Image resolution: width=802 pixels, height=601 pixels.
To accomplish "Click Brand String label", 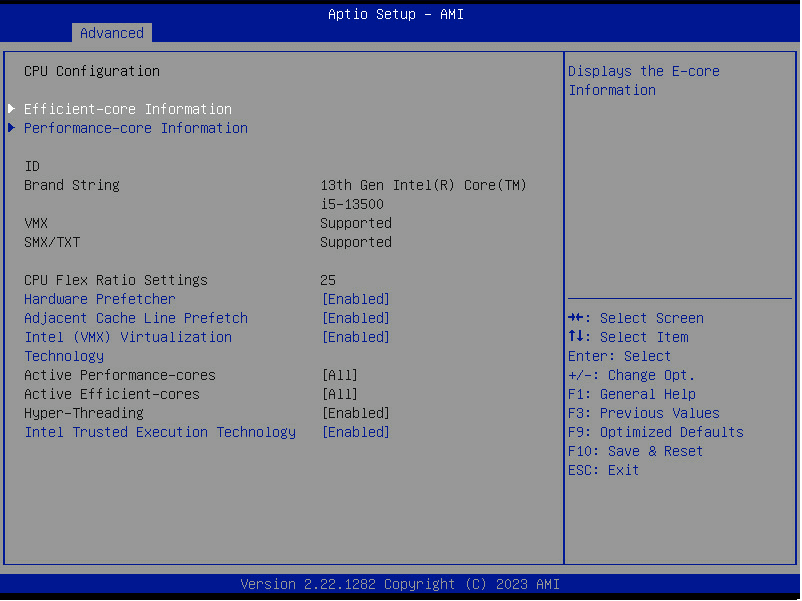I will tap(72, 185).
